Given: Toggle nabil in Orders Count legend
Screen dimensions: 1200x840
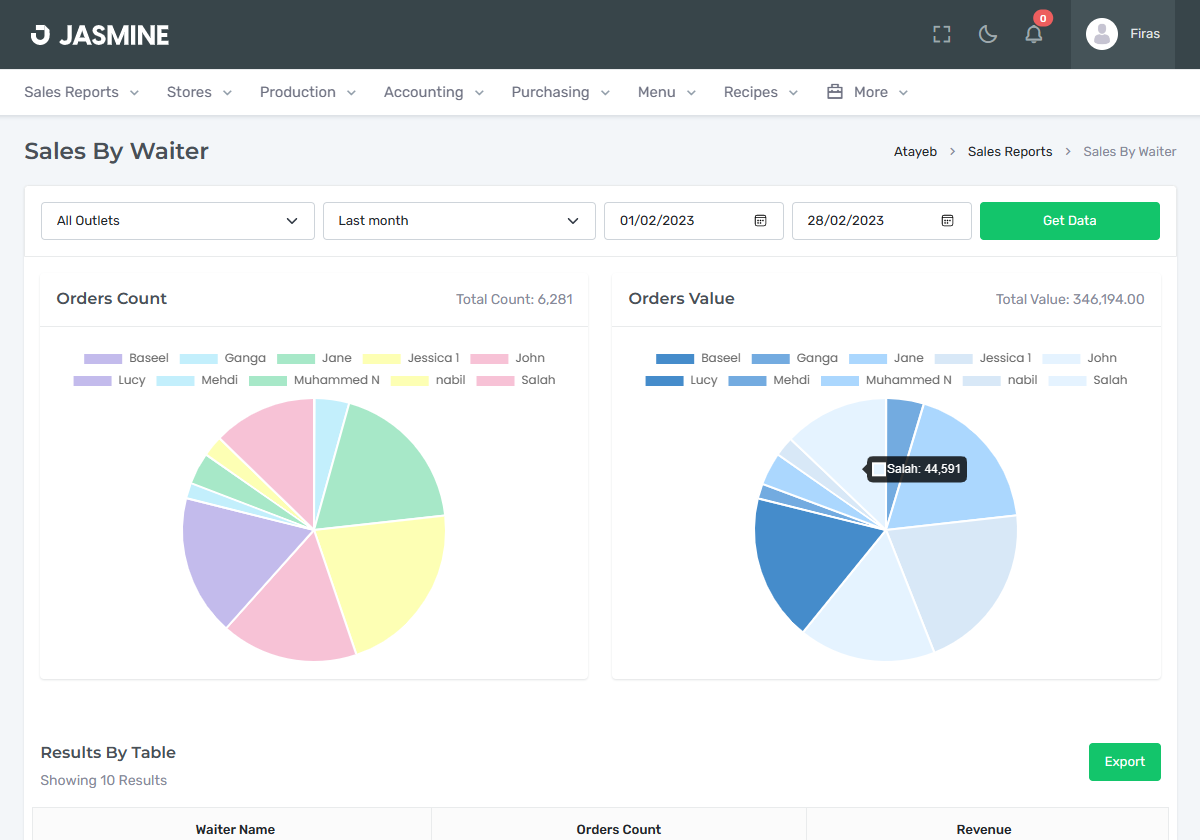Looking at the screenshot, I should pos(428,380).
